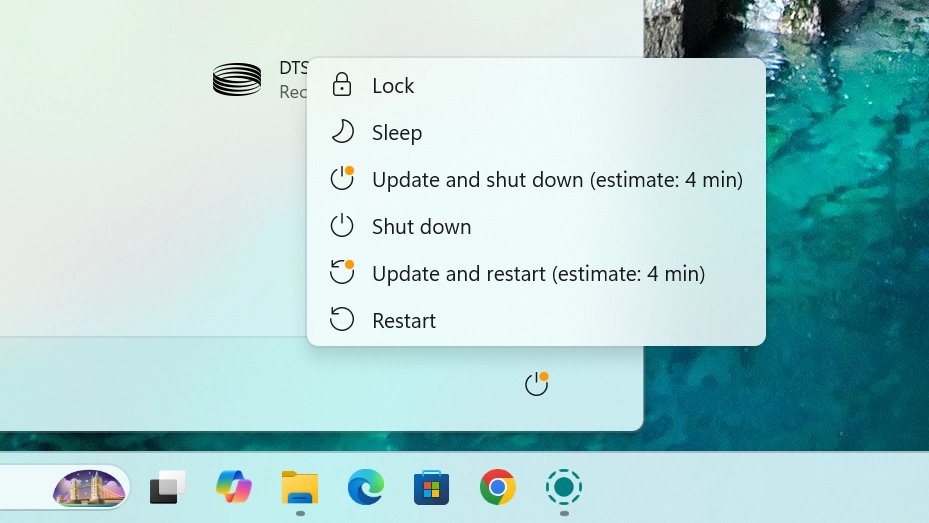Launch Google Chrome from the taskbar
Viewport: 929px width, 523px height.
(498, 487)
